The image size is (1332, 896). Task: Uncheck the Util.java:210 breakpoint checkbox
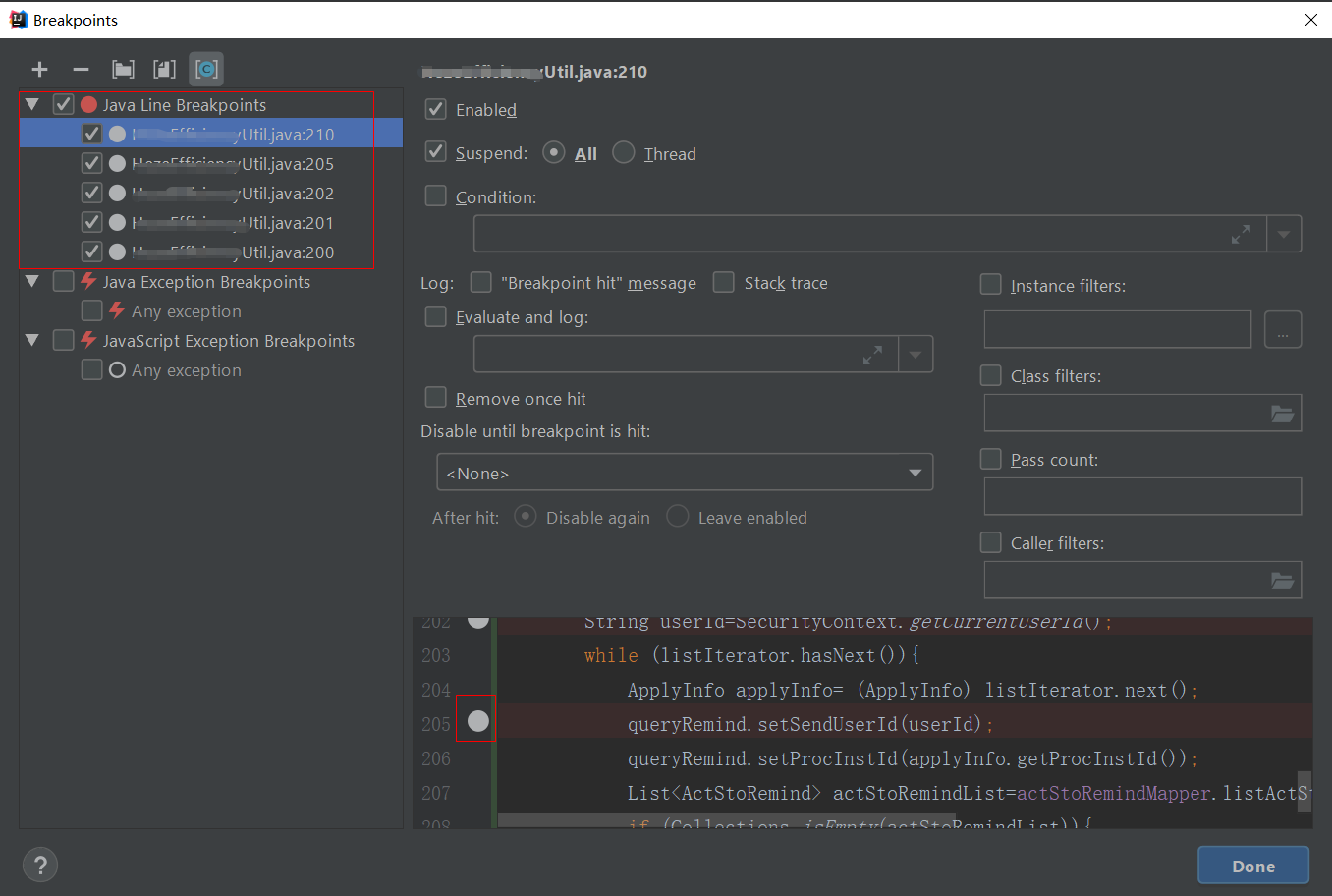click(x=91, y=134)
